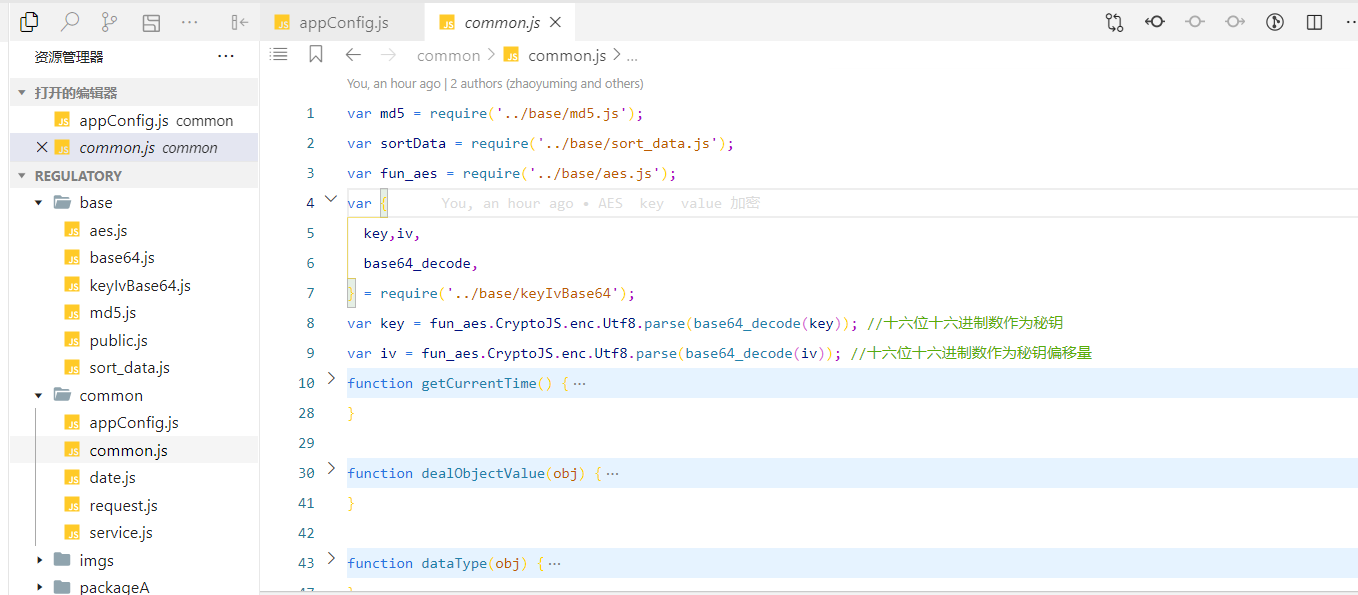Open sort_data.js file
This screenshot has height=595, width=1358.
(x=129, y=368)
